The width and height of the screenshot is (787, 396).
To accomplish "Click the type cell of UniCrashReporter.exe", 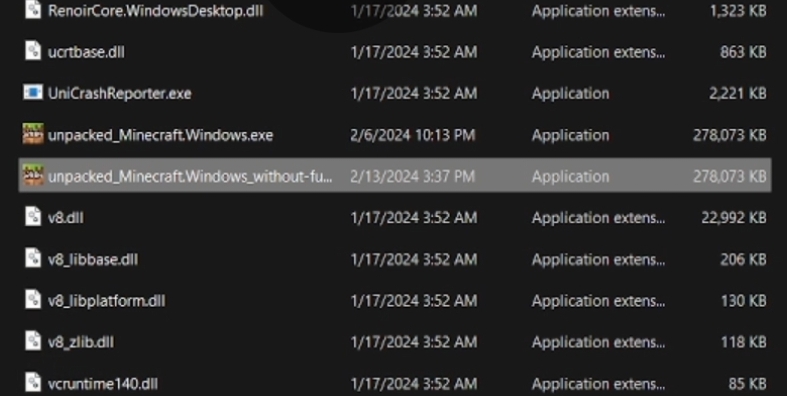I will point(571,94).
